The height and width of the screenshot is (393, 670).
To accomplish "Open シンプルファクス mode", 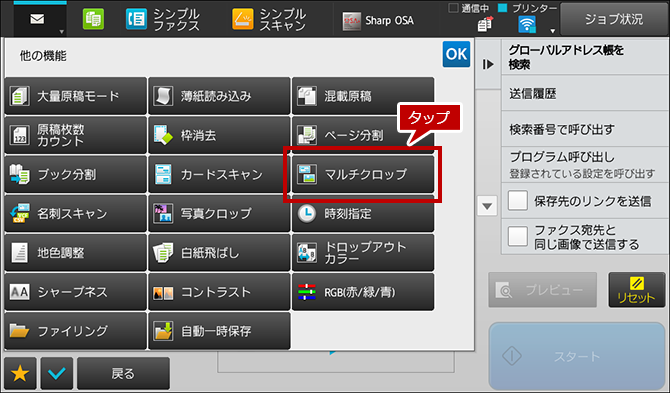I will pyautogui.click(x=162, y=20).
